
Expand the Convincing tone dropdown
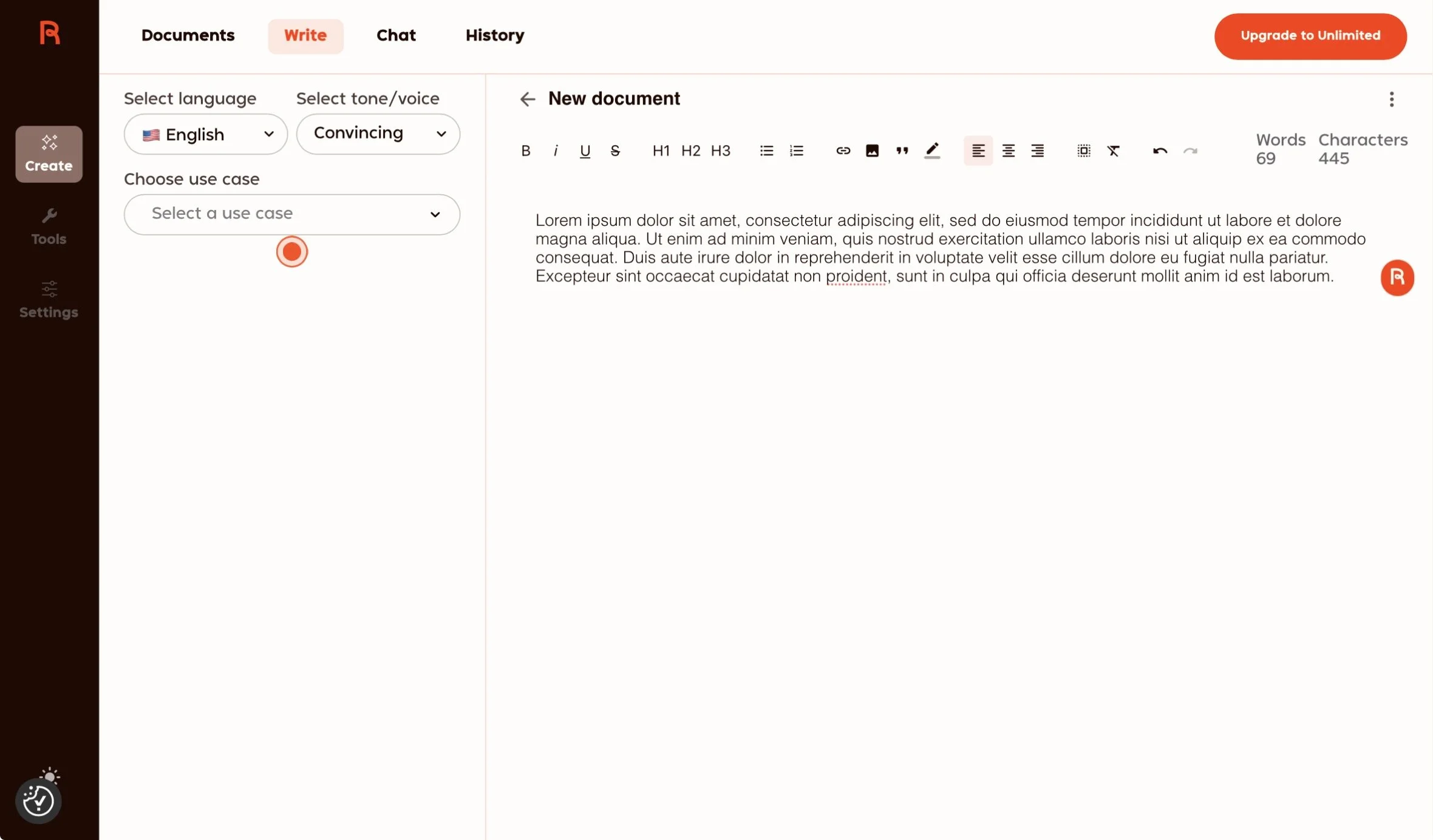pos(378,134)
